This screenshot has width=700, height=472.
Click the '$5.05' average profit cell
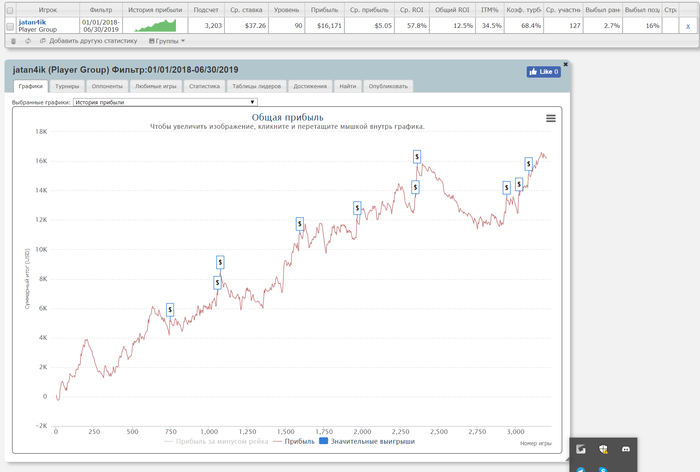[x=369, y=26]
